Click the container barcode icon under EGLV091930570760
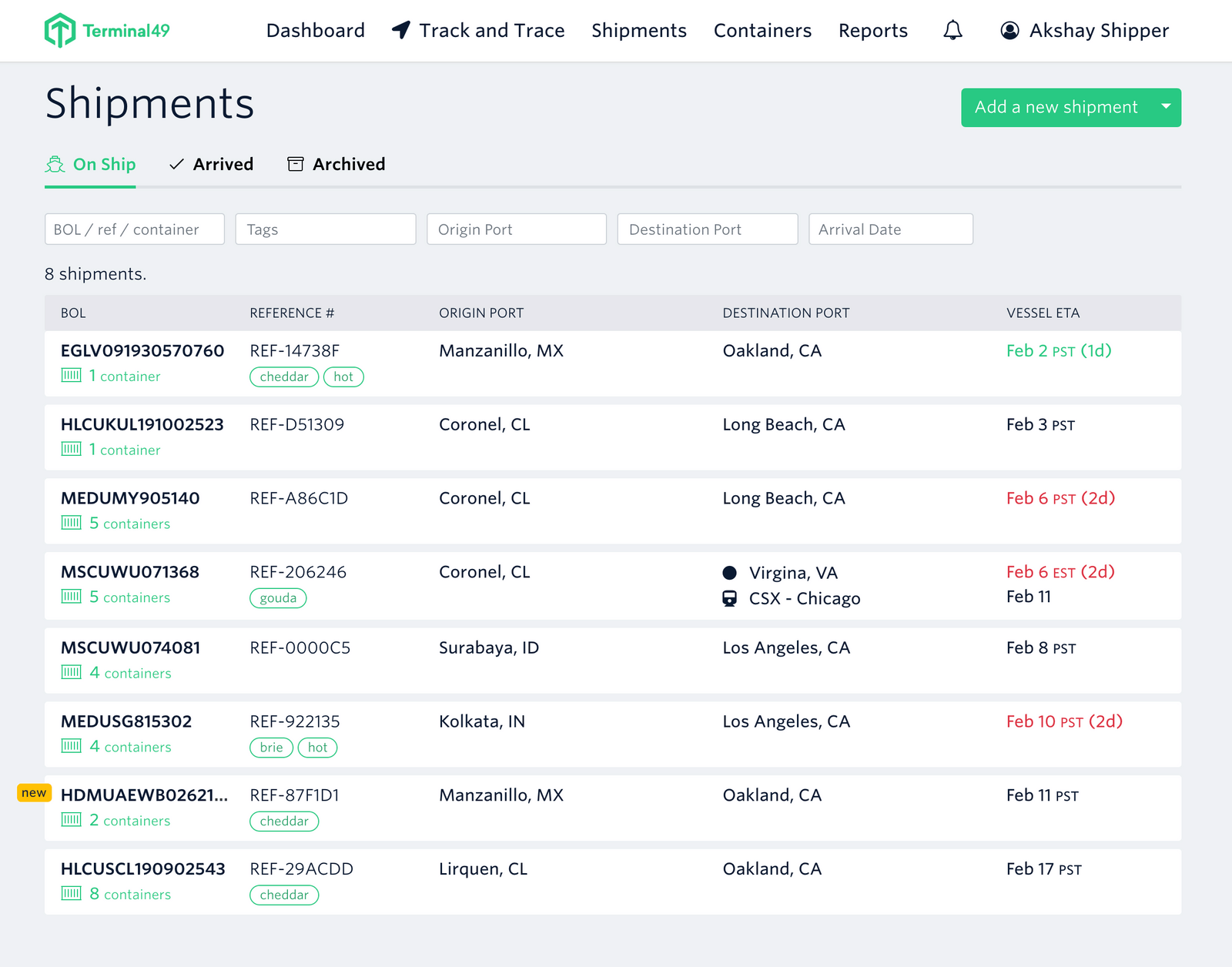Viewport: 1232px width, 967px height. (x=70, y=376)
